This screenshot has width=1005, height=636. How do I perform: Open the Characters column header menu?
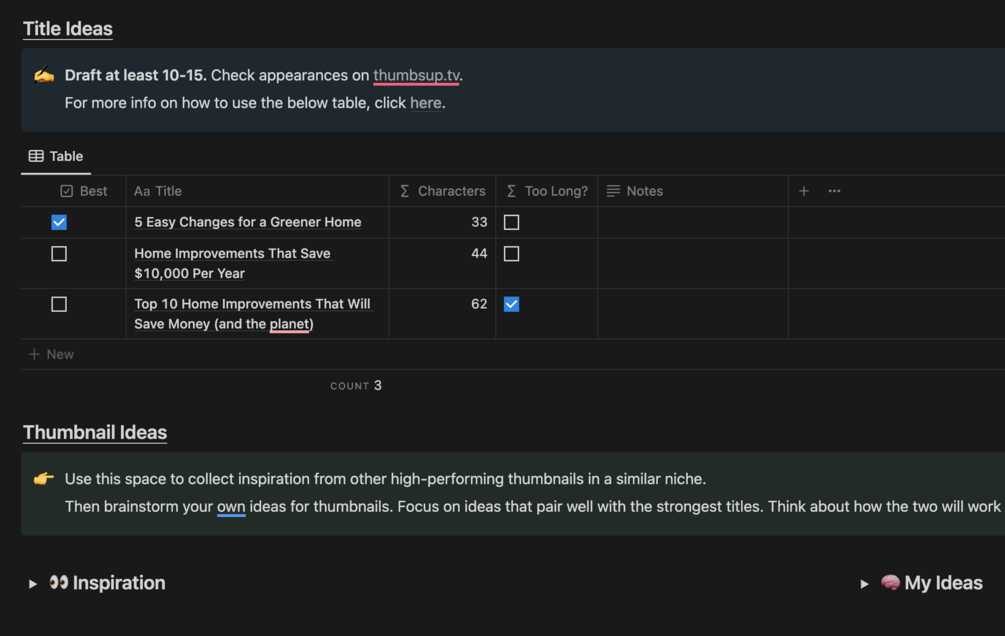(x=442, y=191)
